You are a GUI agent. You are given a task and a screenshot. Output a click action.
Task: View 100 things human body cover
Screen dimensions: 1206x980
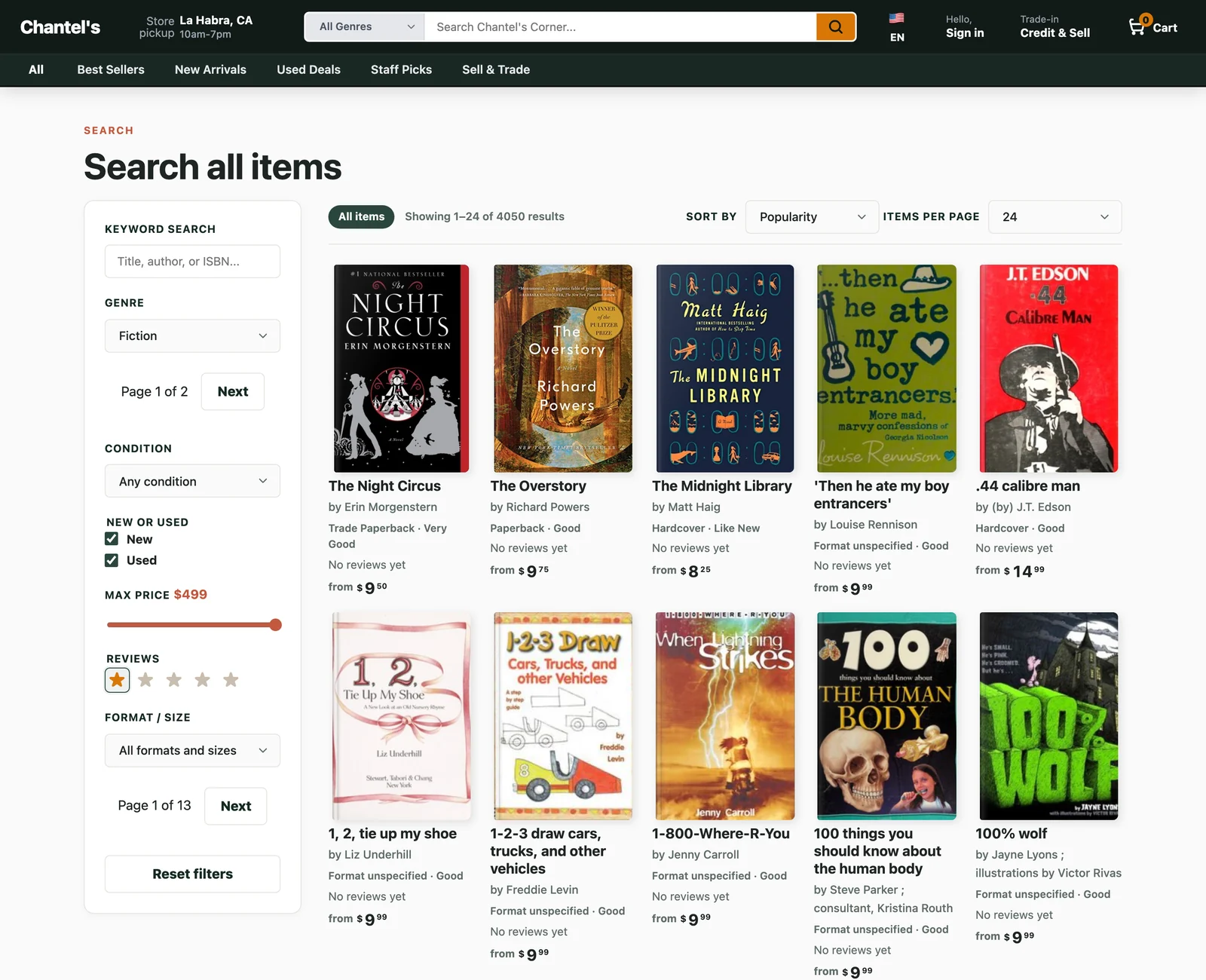tap(886, 716)
